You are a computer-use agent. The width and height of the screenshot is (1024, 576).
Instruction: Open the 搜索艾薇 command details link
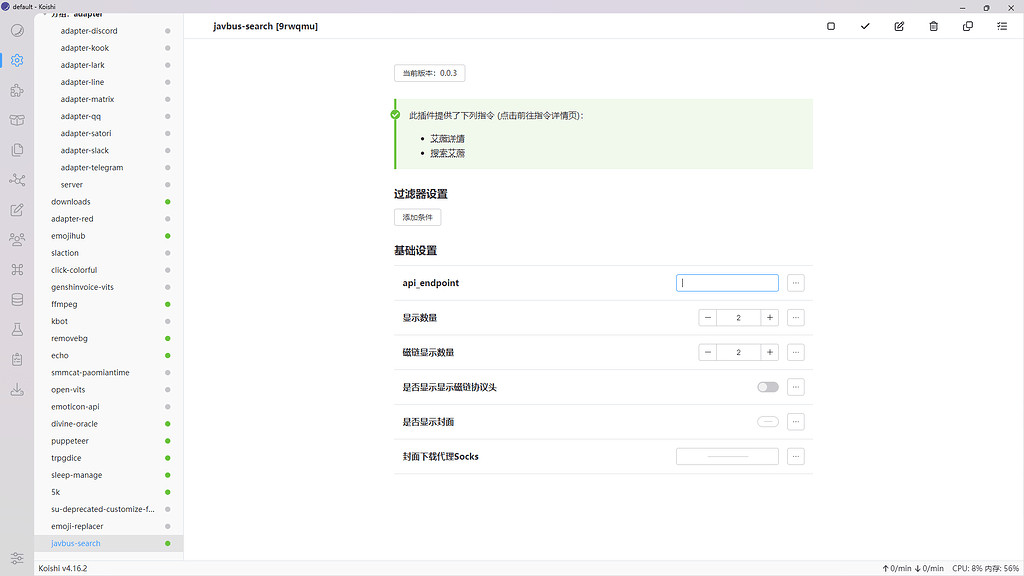(447, 152)
